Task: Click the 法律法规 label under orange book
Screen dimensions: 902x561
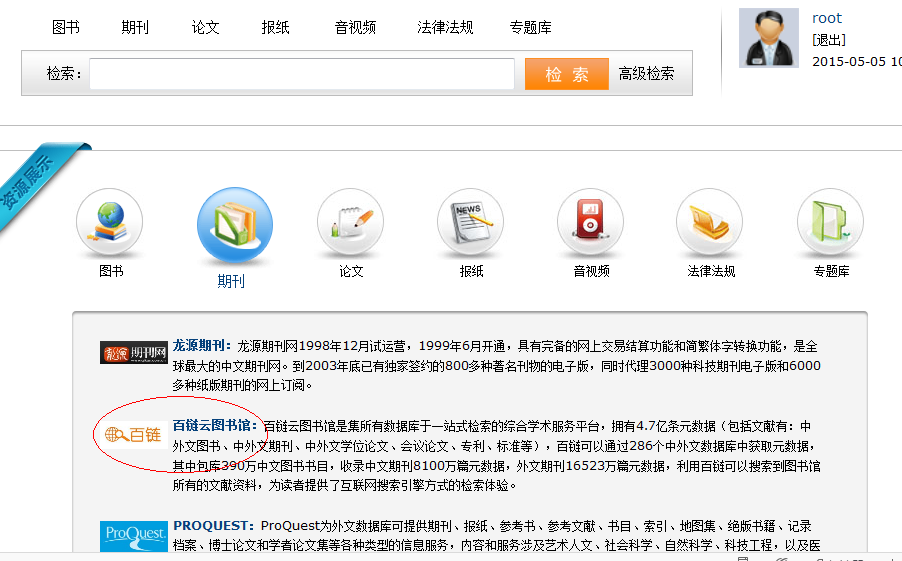Action: [711, 271]
